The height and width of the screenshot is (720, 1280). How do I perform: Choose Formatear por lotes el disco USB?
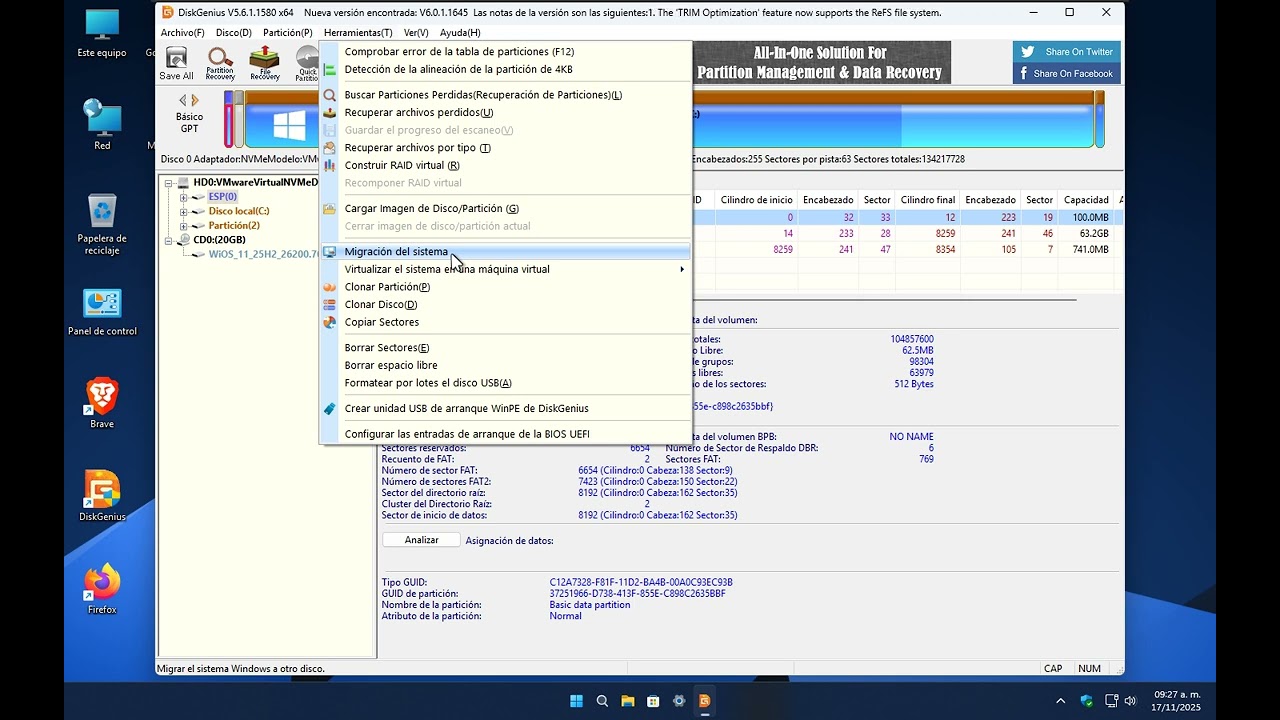click(x=505, y=383)
